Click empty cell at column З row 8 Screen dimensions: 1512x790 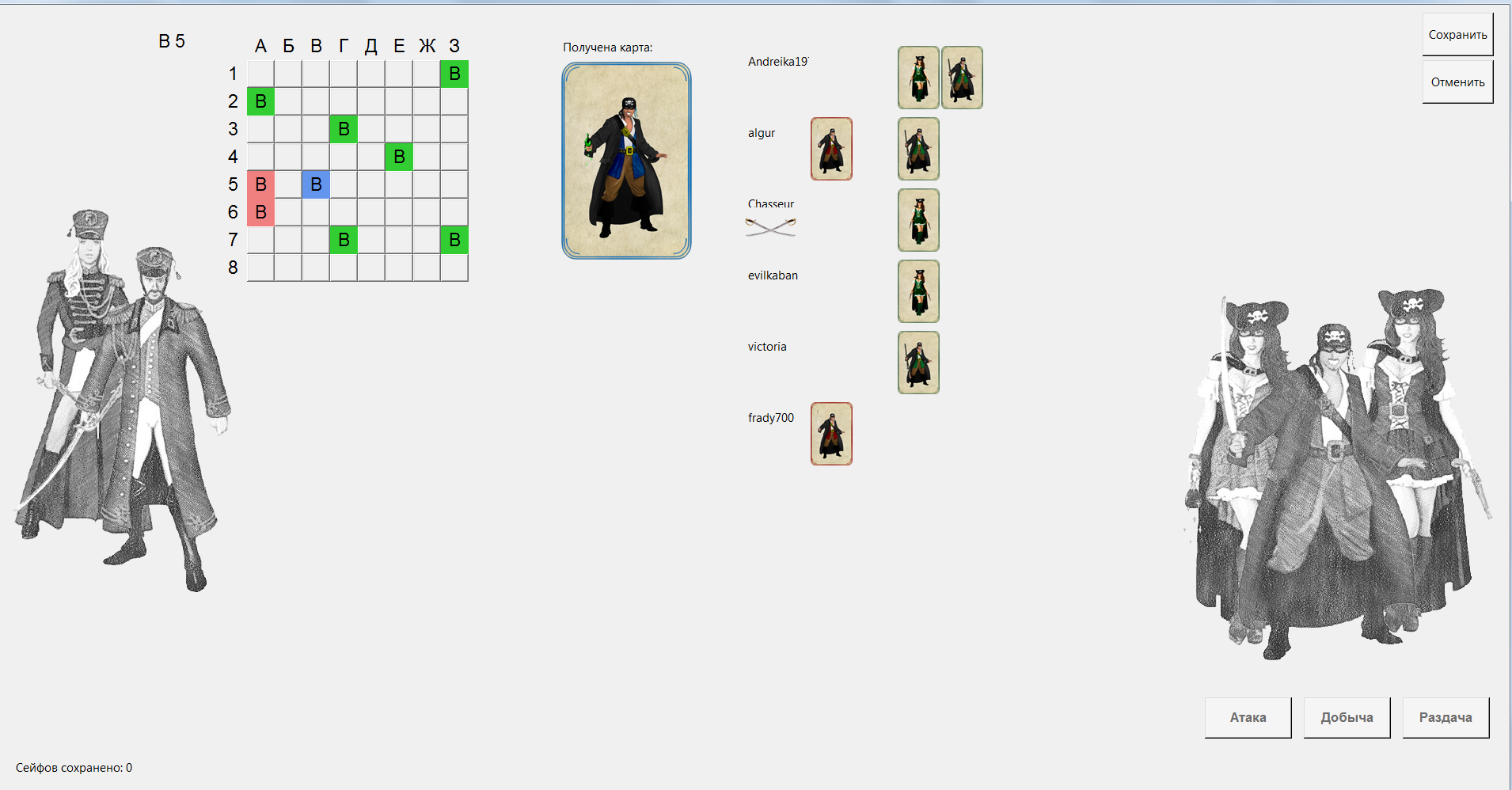(x=454, y=268)
